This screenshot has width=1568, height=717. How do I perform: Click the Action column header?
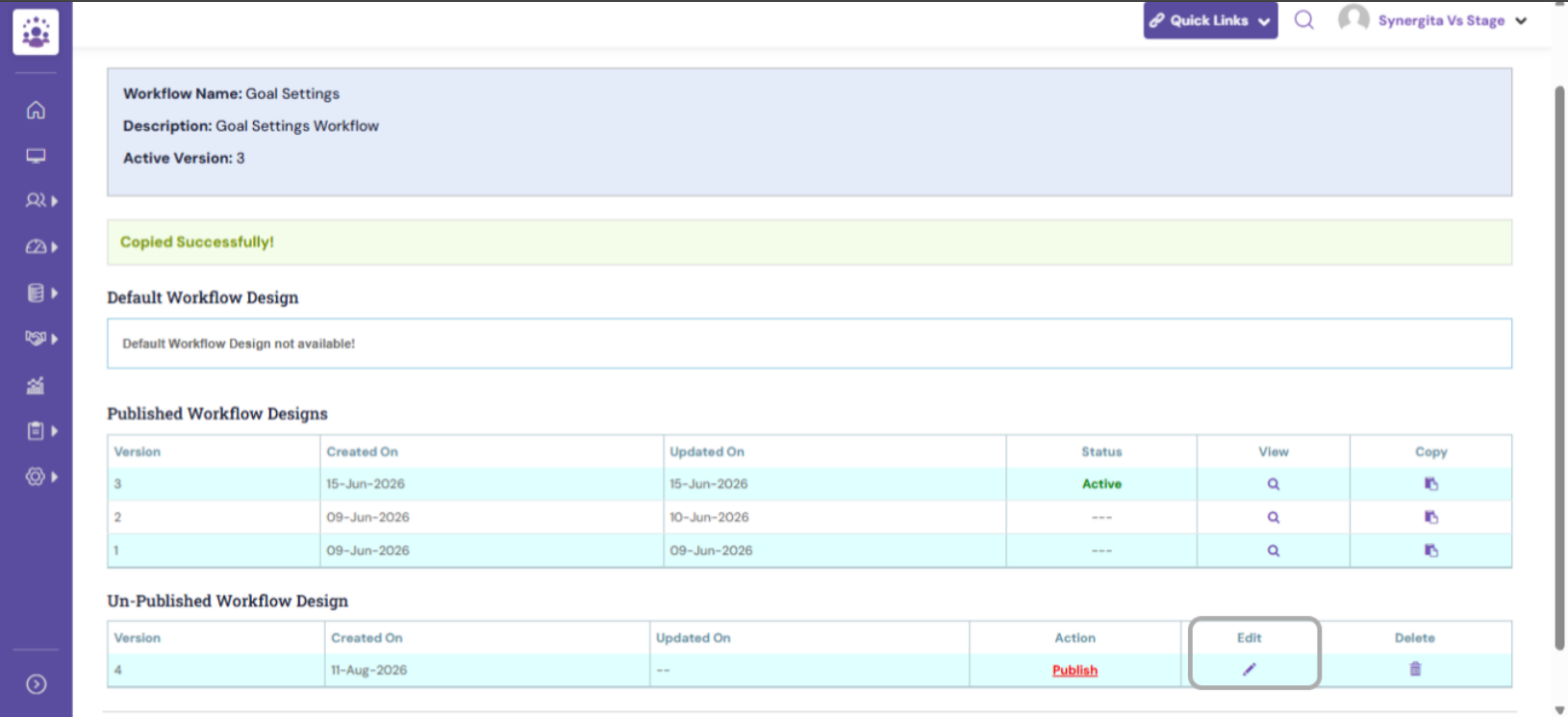(1075, 638)
